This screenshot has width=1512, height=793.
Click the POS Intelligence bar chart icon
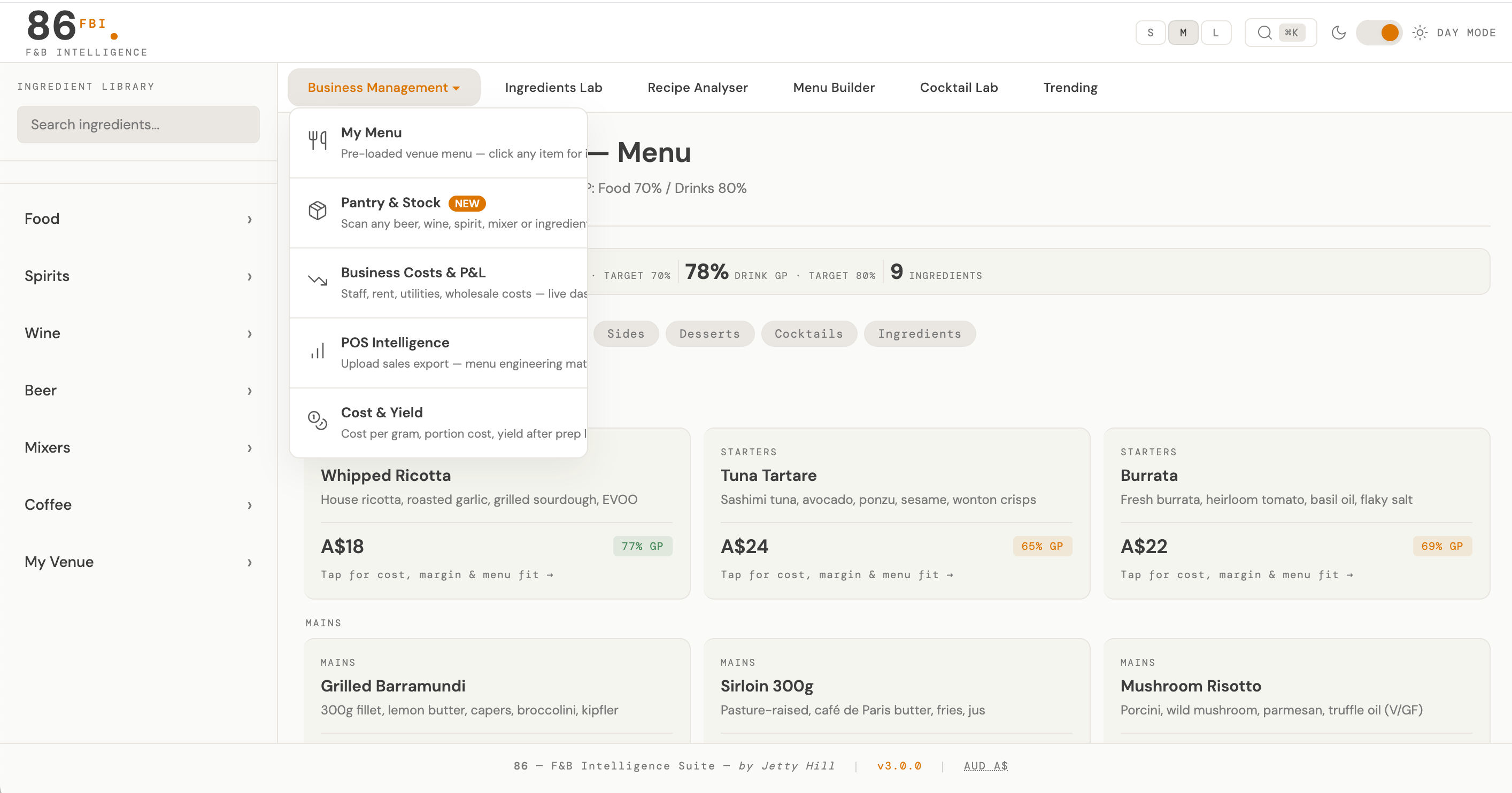(x=318, y=351)
